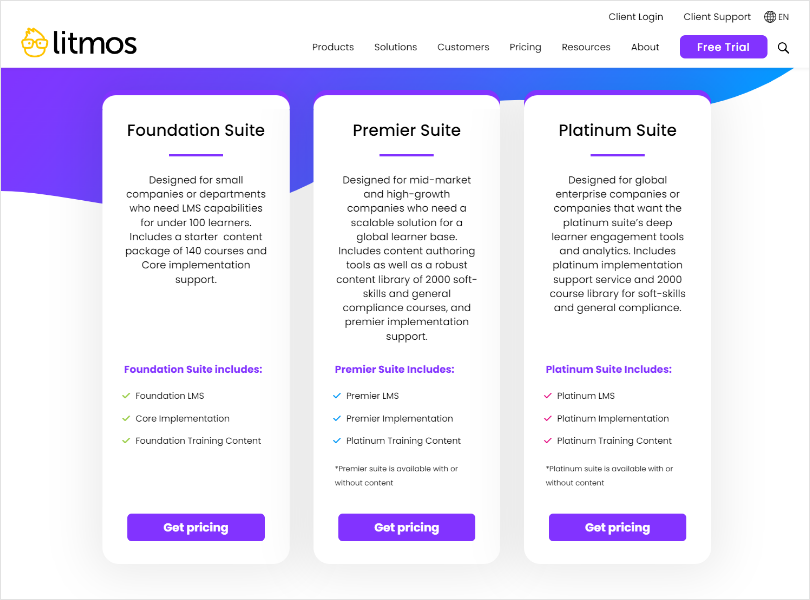Open the Resources navigation menu
Screen dimensions: 810x600
586,47
